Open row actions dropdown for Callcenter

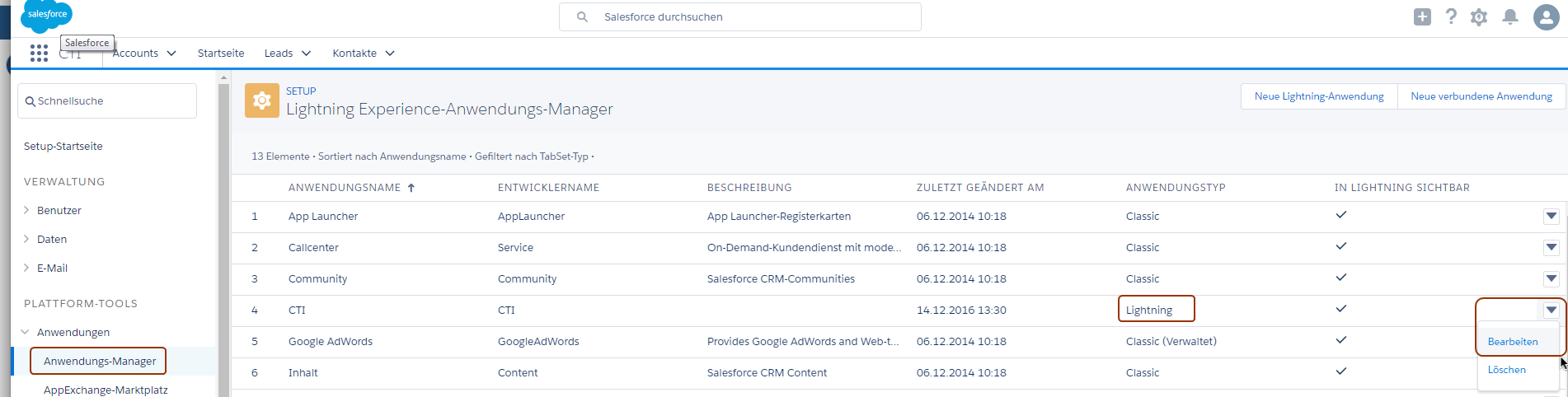point(1551,247)
